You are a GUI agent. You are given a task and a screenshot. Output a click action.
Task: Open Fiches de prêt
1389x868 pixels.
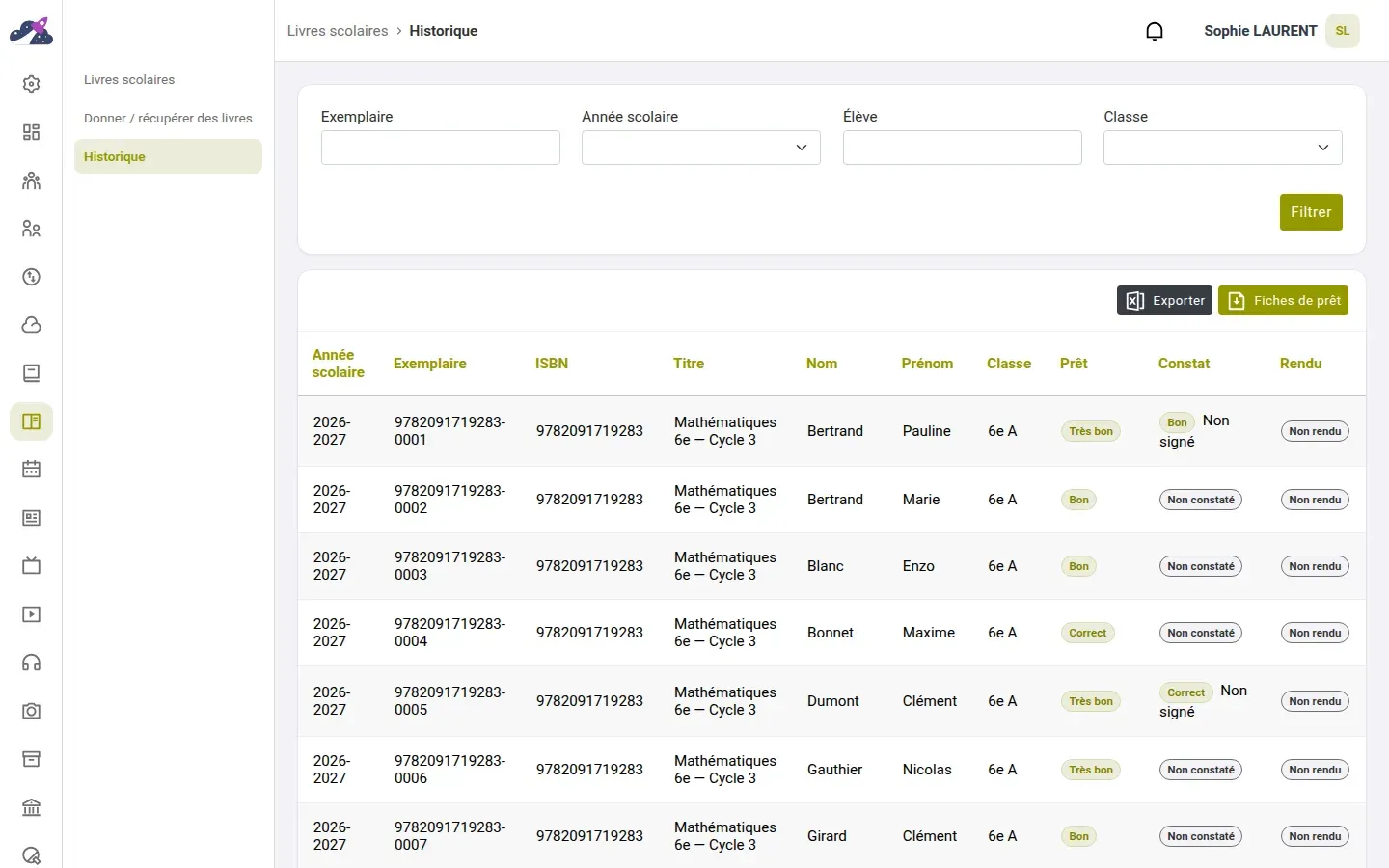1283,300
